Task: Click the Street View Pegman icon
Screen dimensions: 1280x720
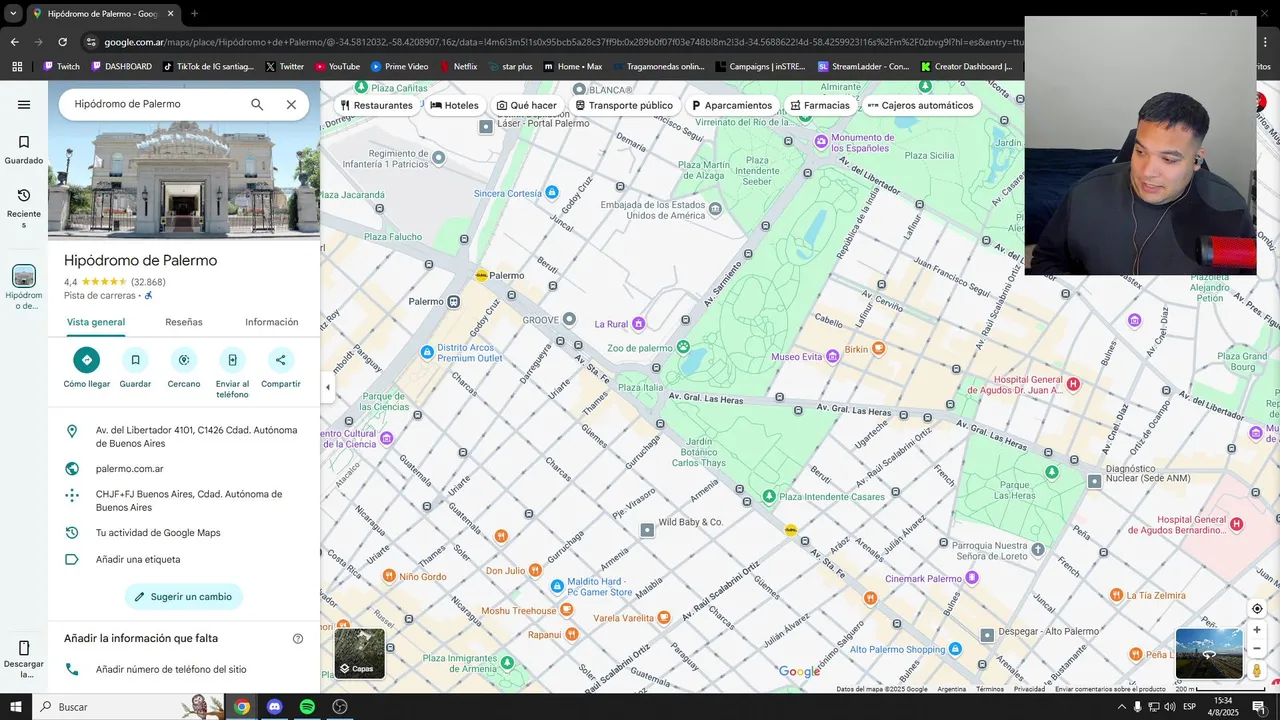Action: (1257, 671)
